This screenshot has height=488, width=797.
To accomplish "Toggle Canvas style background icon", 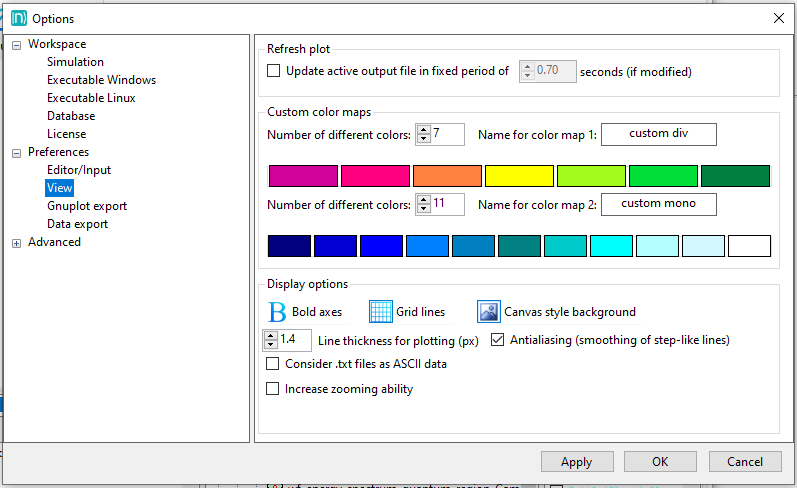I will point(488,312).
